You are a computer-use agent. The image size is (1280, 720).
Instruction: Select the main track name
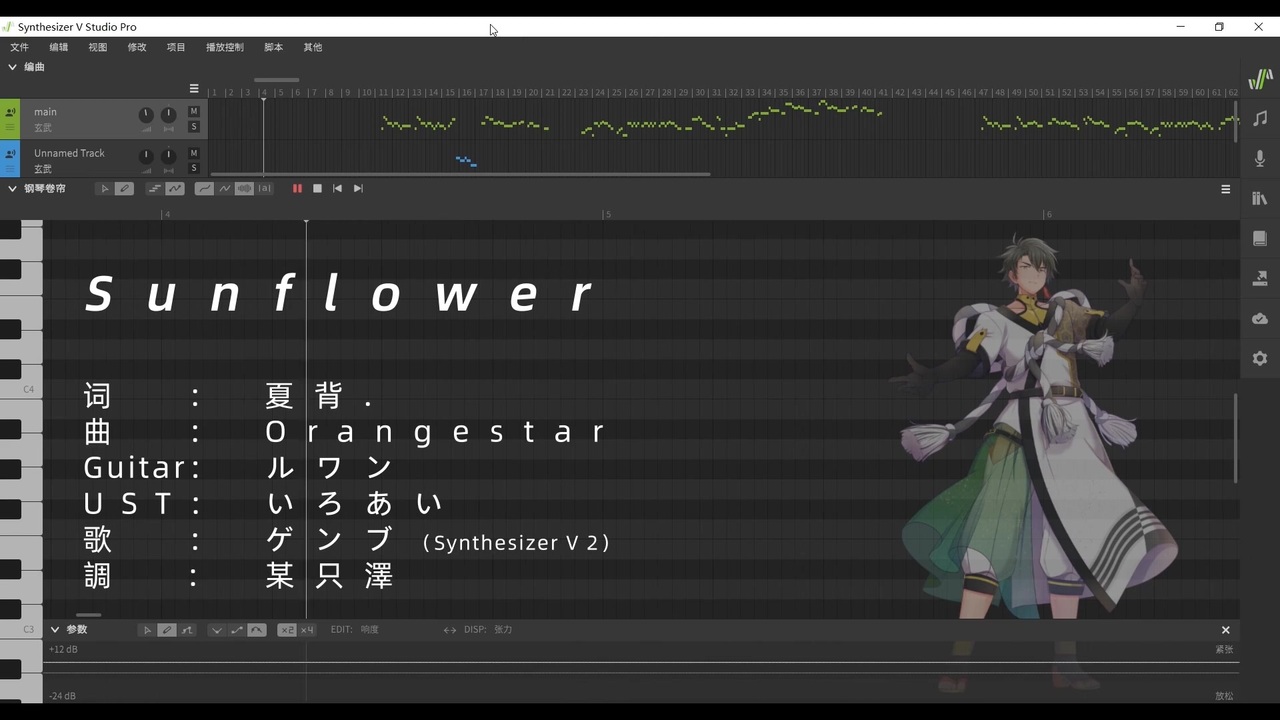click(45, 112)
